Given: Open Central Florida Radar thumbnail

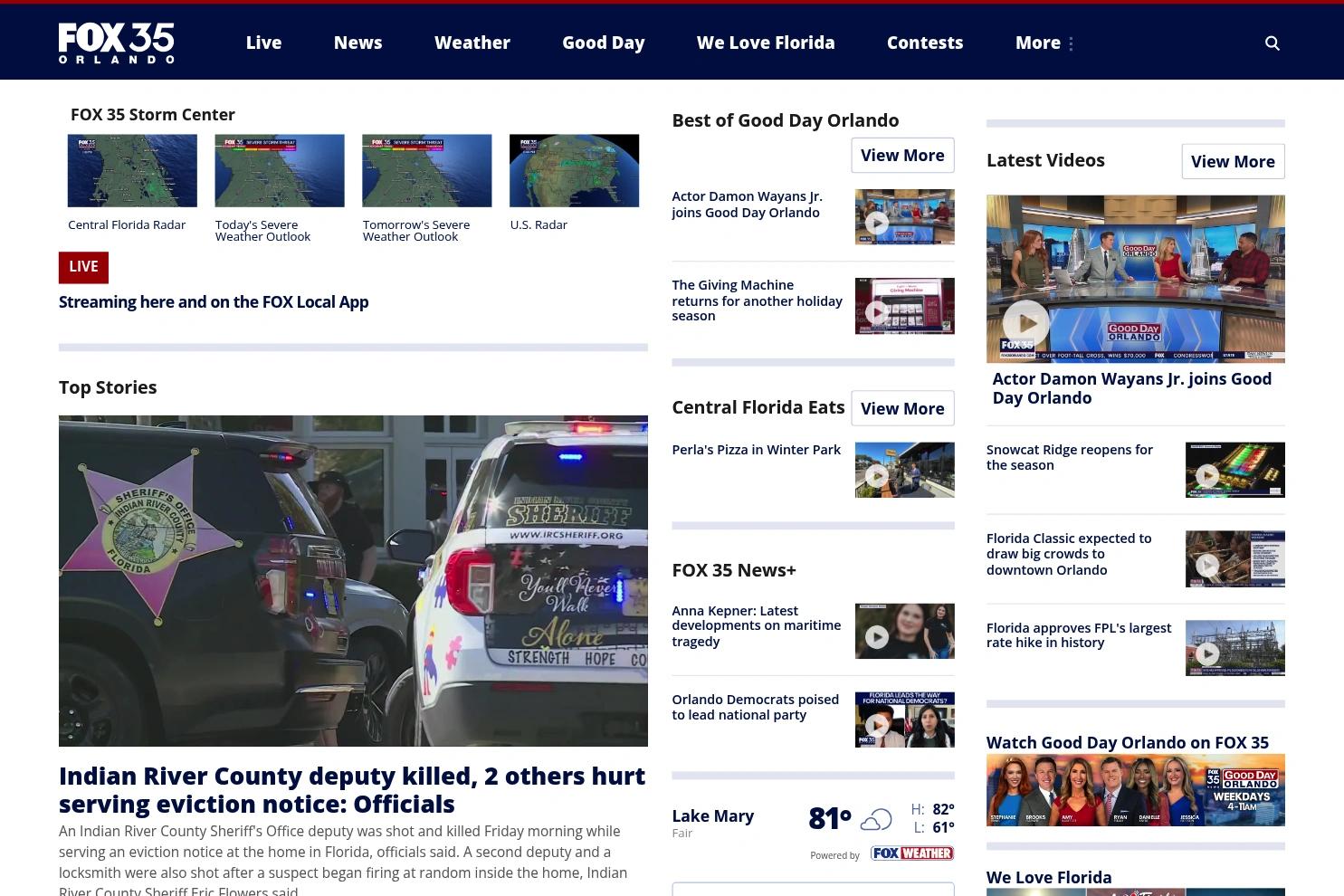Looking at the screenshot, I should point(132,171).
